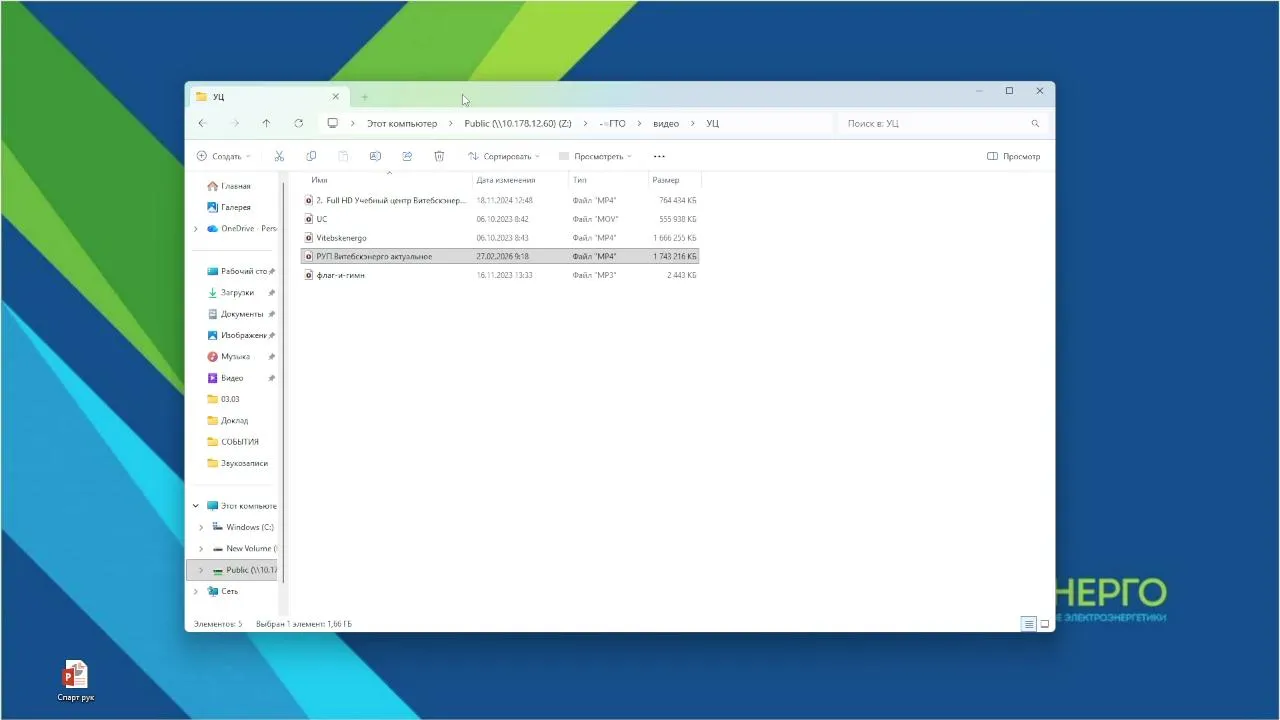
Task: Sort by Имя column header
Action: click(x=388, y=180)
